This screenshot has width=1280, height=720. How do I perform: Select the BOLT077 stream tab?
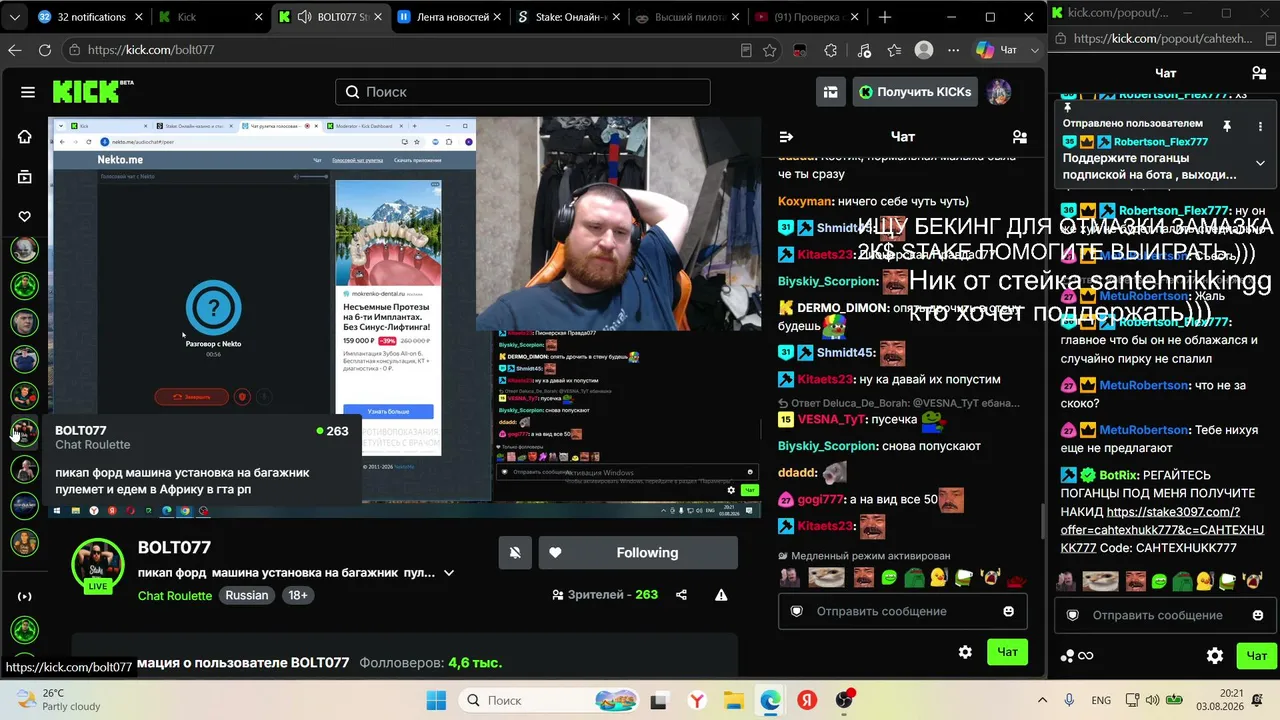[330, 17]
